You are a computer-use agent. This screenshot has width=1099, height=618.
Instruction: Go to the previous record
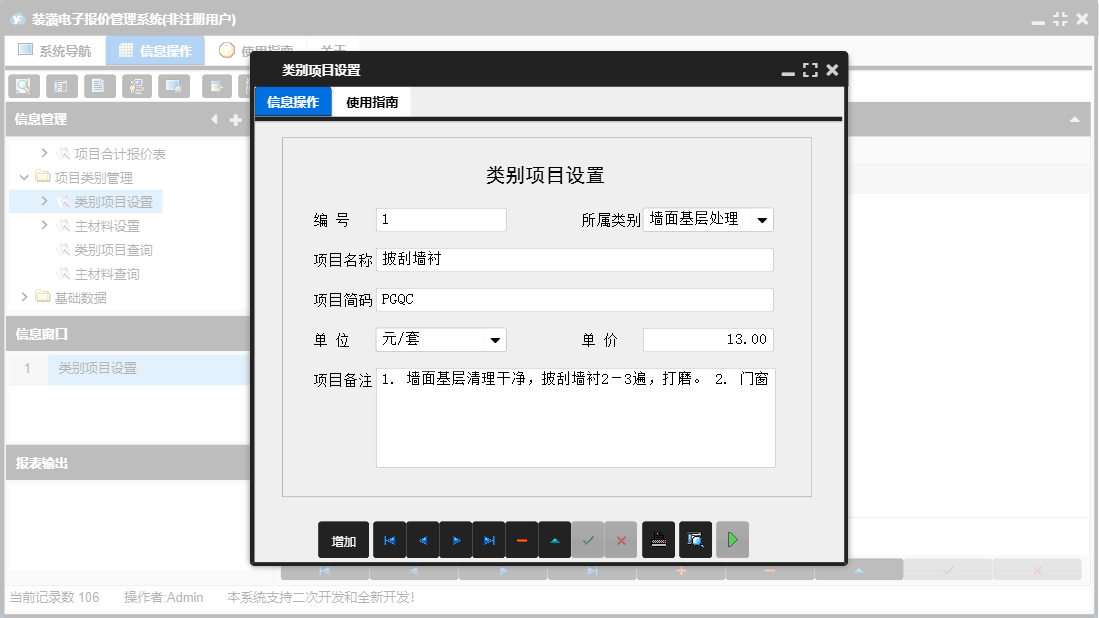click(422, 539)
